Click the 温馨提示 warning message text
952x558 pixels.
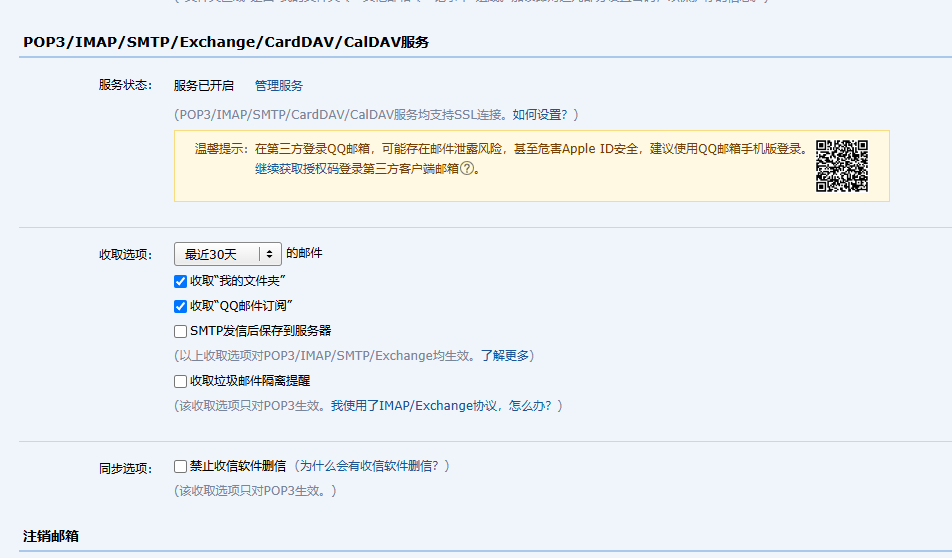coord(502,149)
